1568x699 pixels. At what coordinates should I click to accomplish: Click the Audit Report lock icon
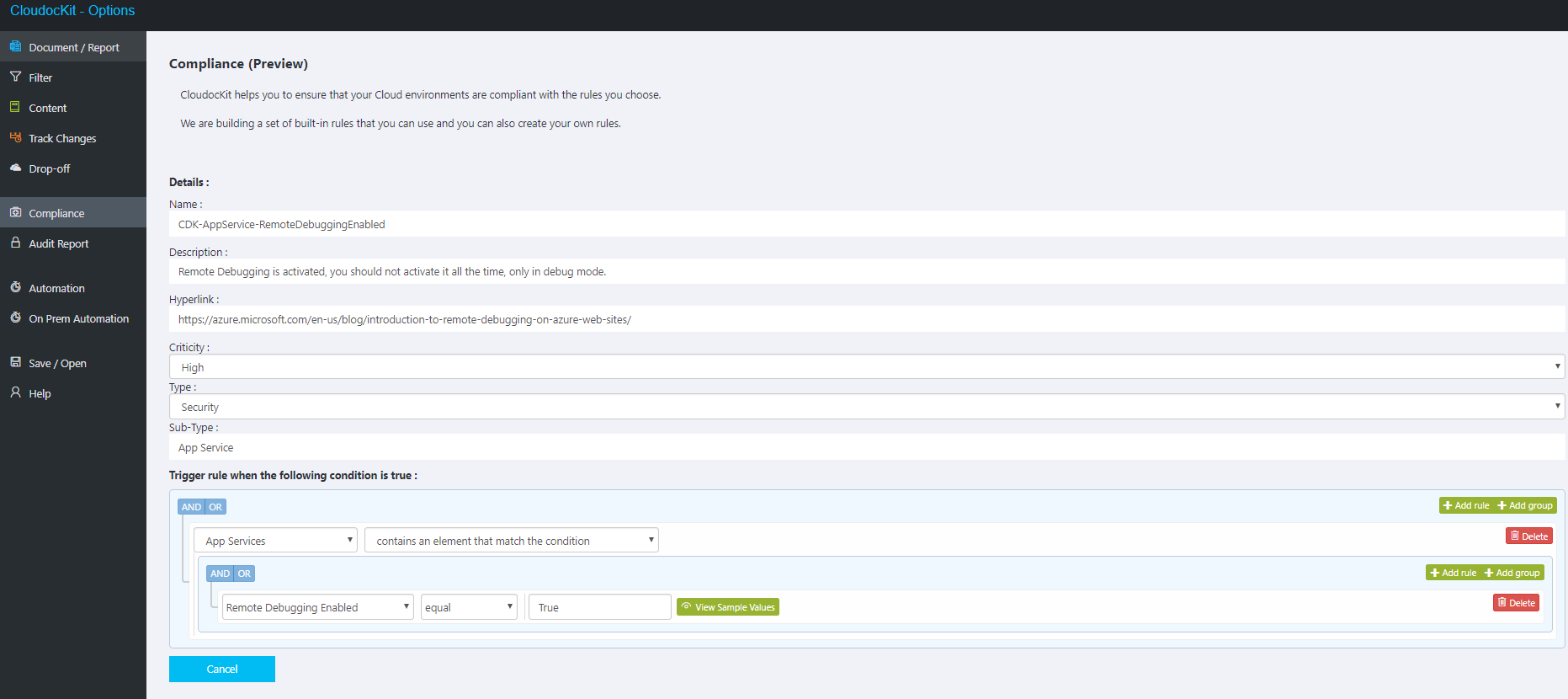coord(15,243)
